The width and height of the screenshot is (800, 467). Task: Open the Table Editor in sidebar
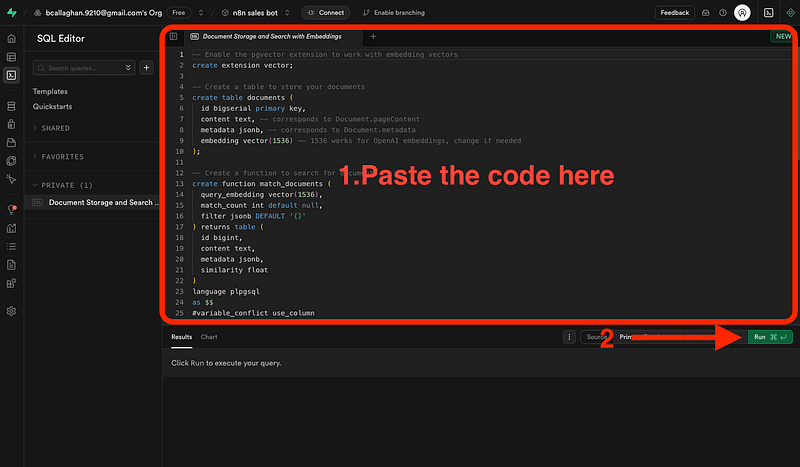pos(11,56)
